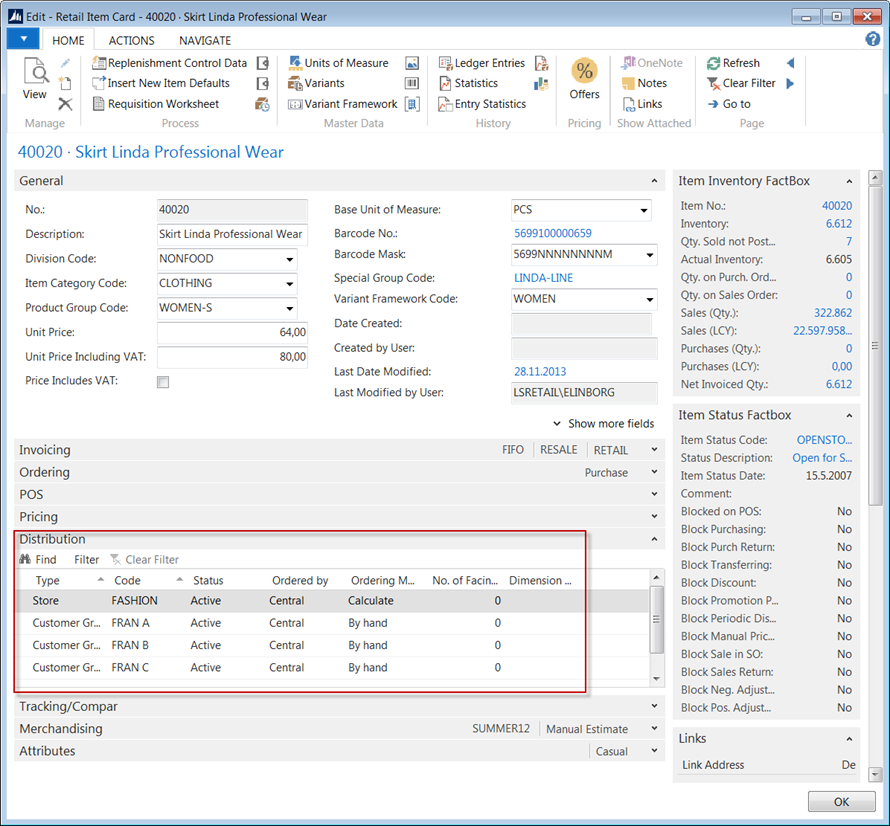The width and height of the screenshot is (890, 826).
Task: Click Show more fields link
Action: (610, 424)
